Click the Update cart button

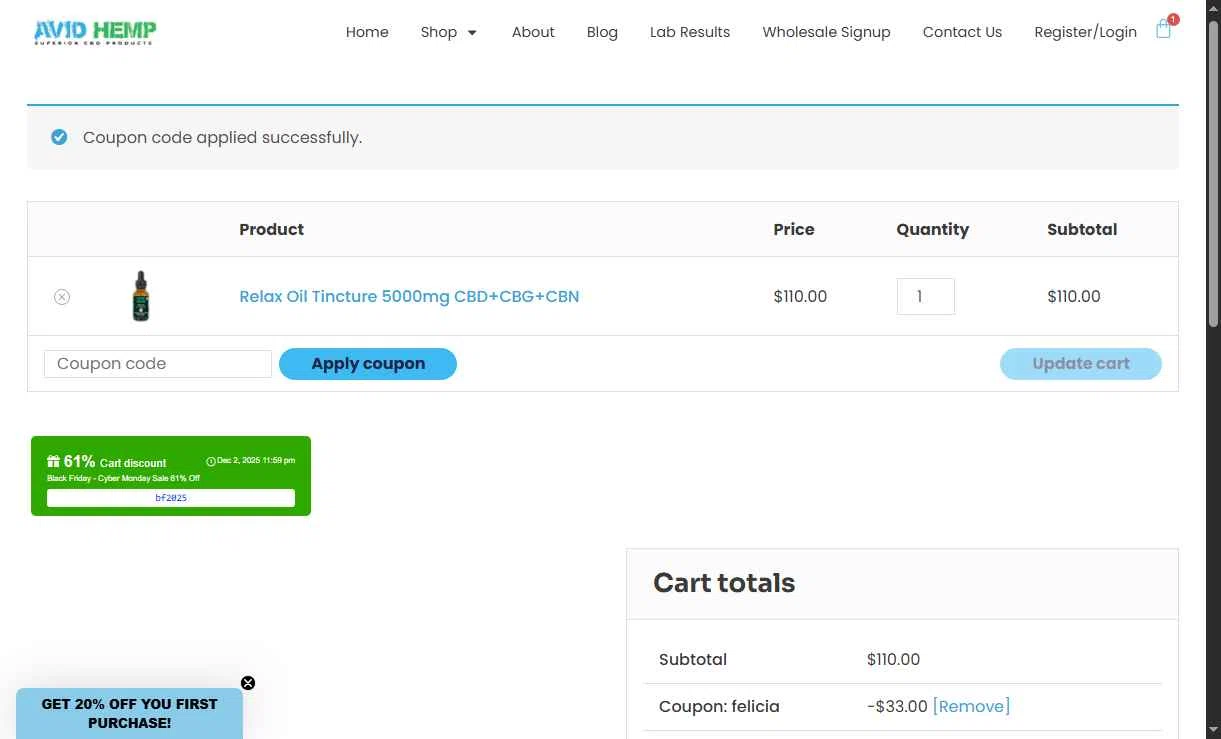point(1081,364)
